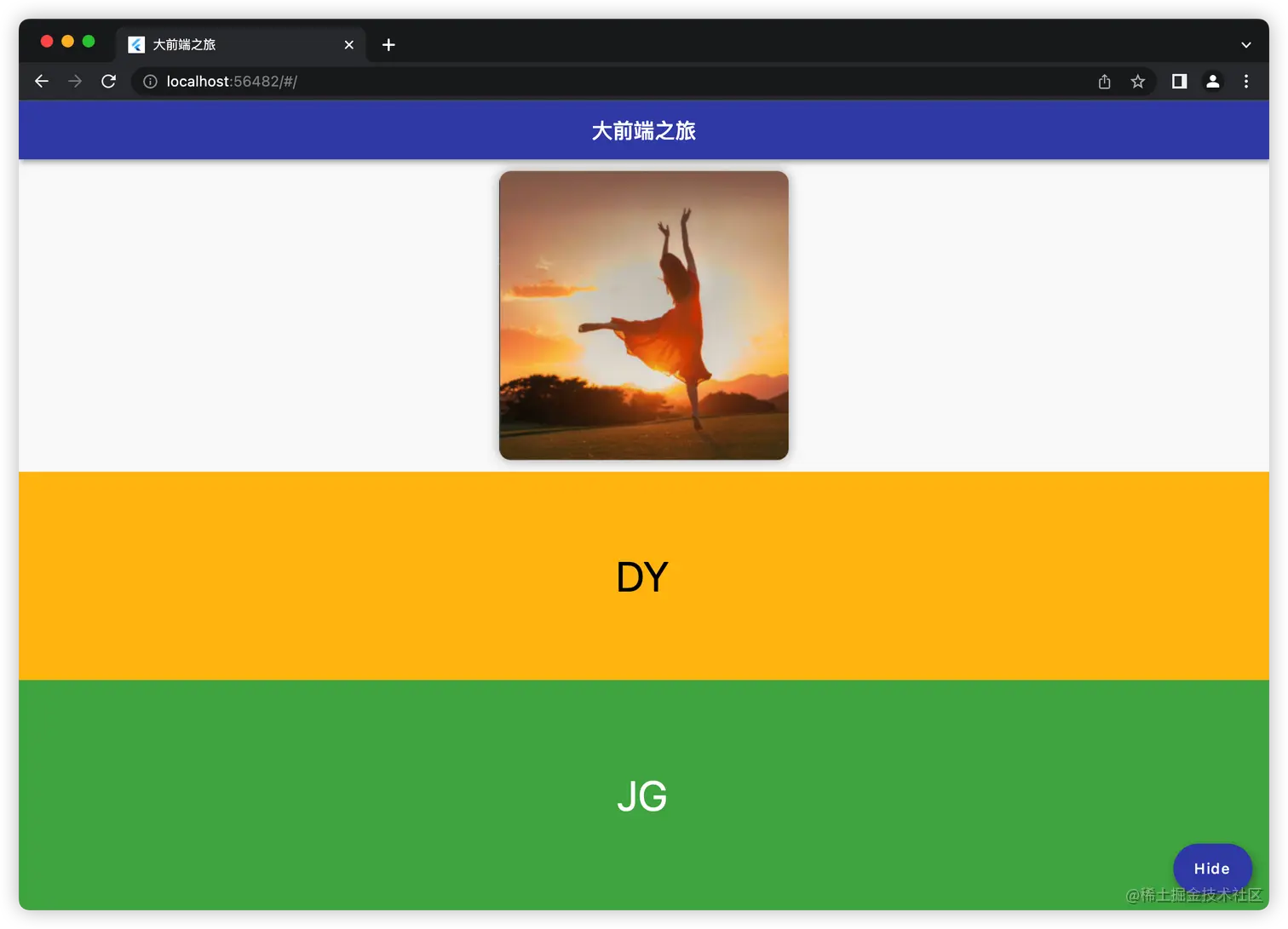
Task: Click the JG text in green section
Action: click(x=642, y=796)
